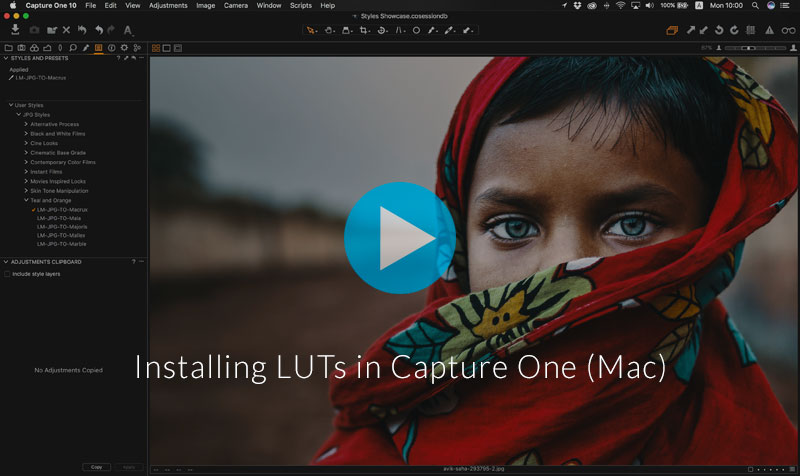800x476 pixels.
Task: Expand the Black and White Films folder
Action: (25, 133)
